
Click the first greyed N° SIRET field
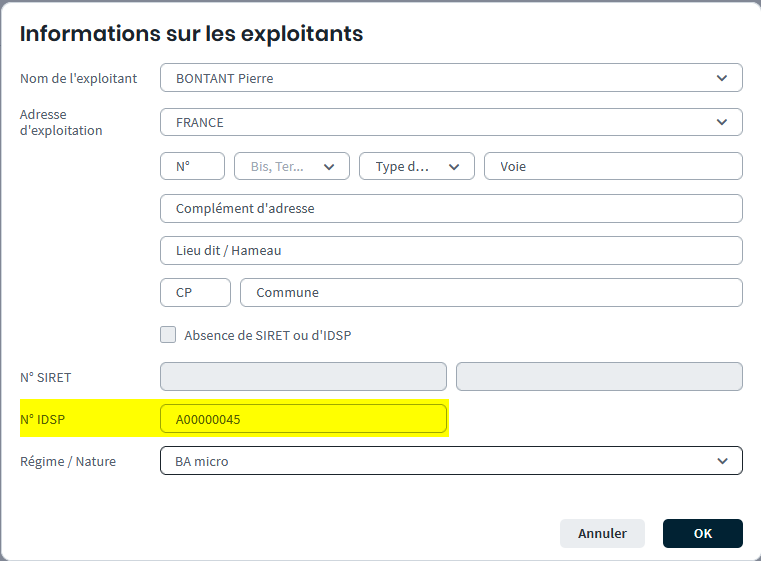pyautogui.click(x=303, y=377)
